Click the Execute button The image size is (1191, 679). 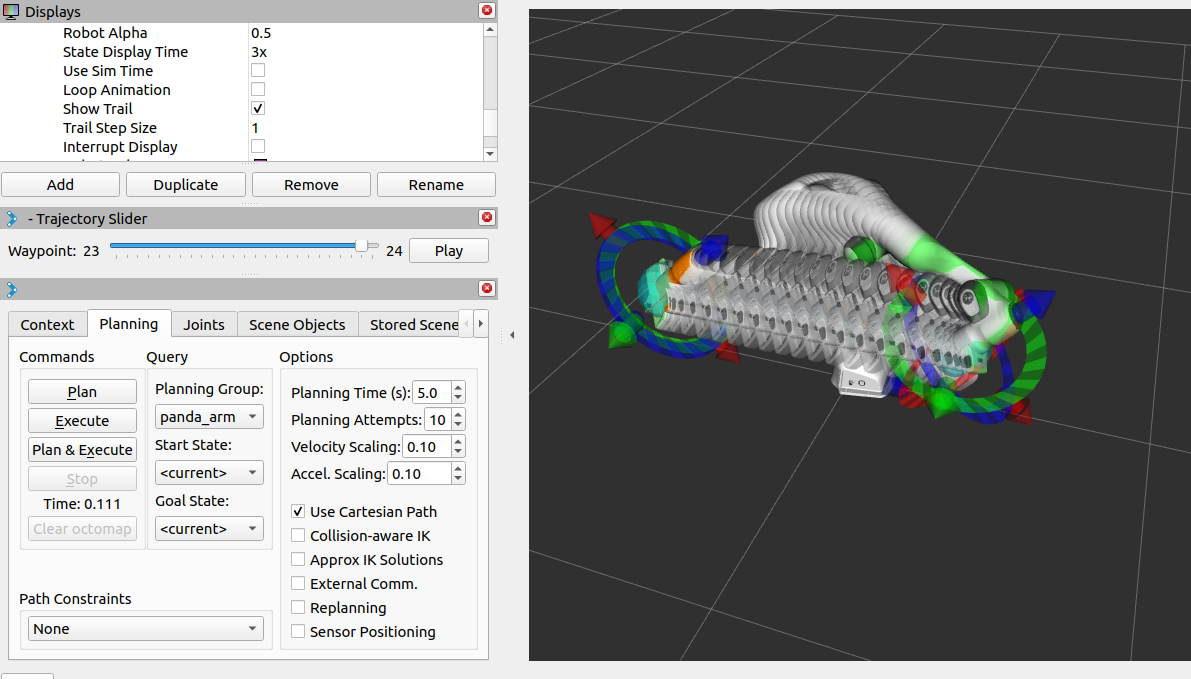coord(82,421)
